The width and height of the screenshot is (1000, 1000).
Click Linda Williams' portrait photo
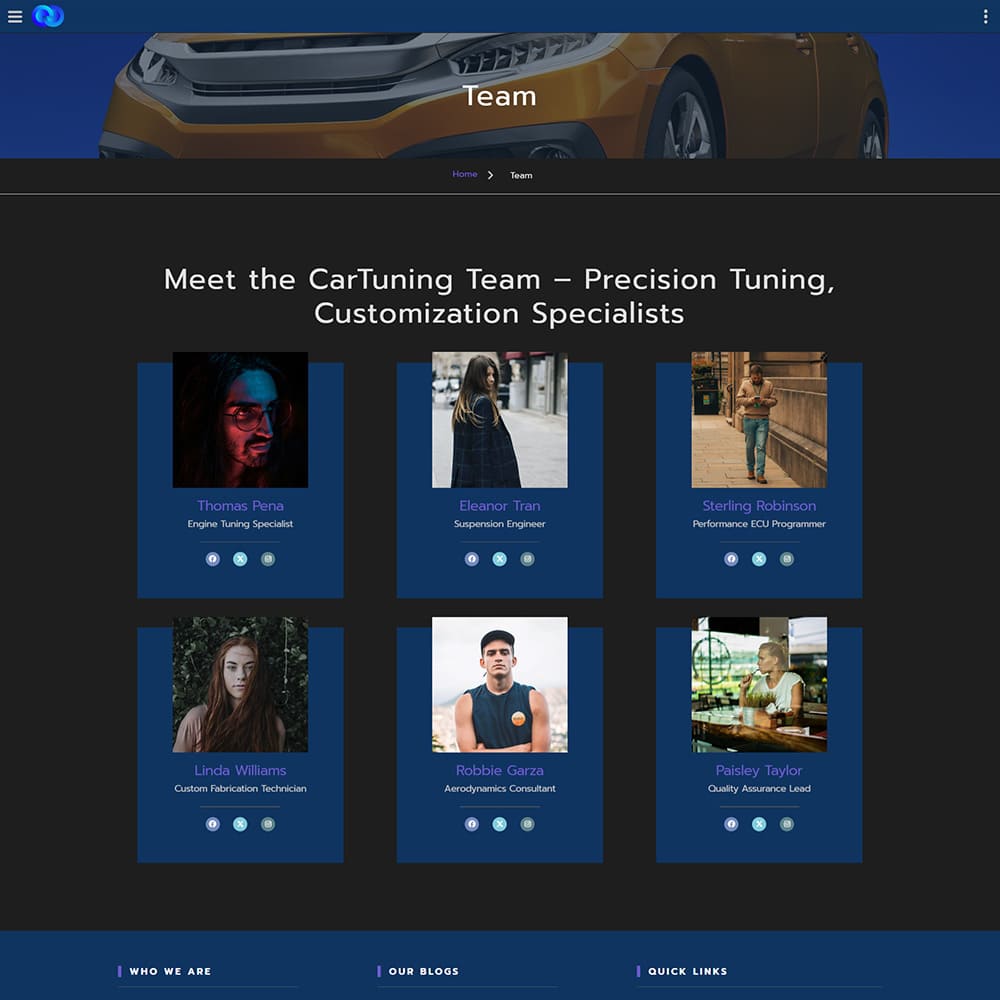pyautogui.click(x=240, y=684)
